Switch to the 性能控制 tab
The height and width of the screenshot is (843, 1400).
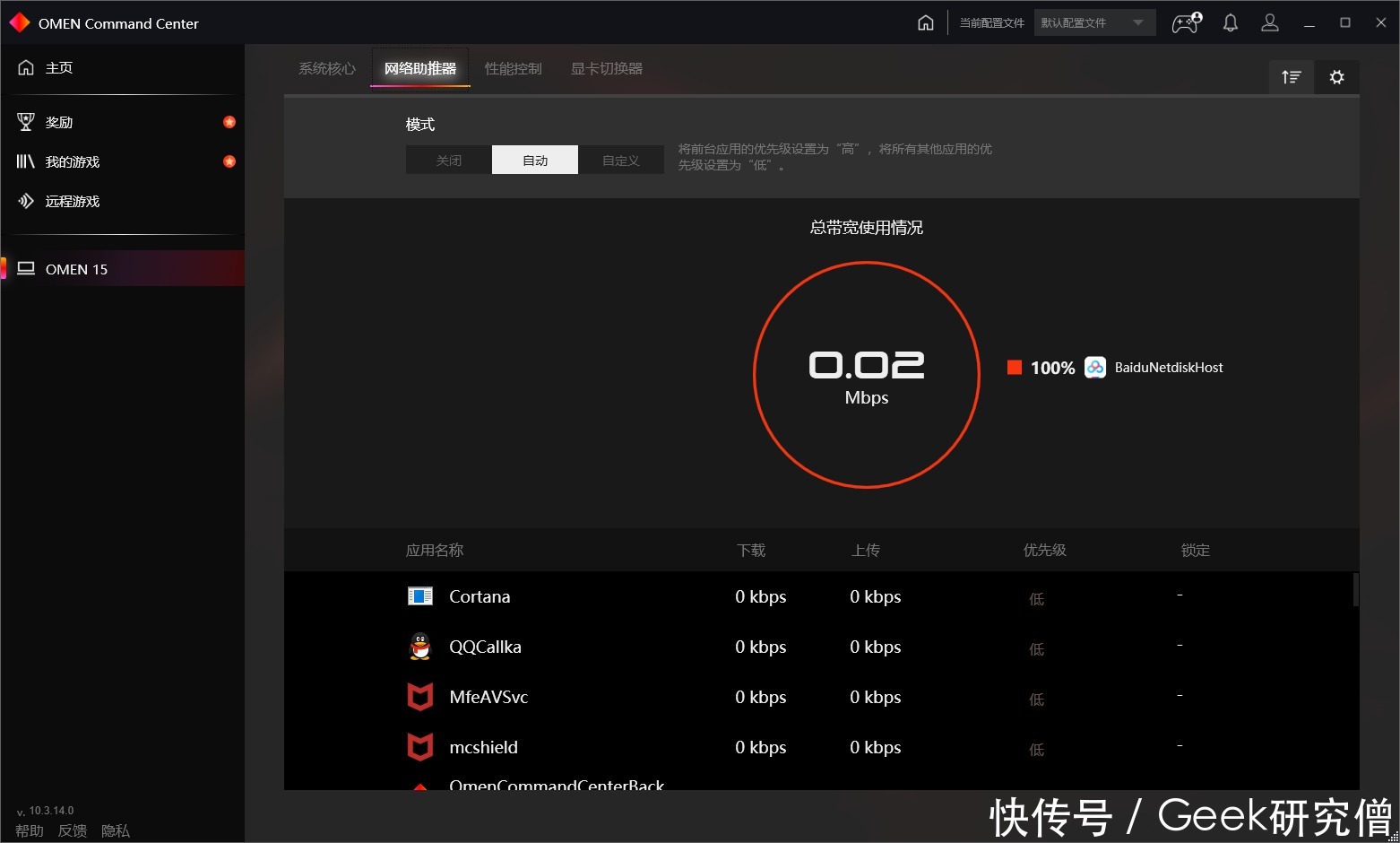[x=513, y=67]
